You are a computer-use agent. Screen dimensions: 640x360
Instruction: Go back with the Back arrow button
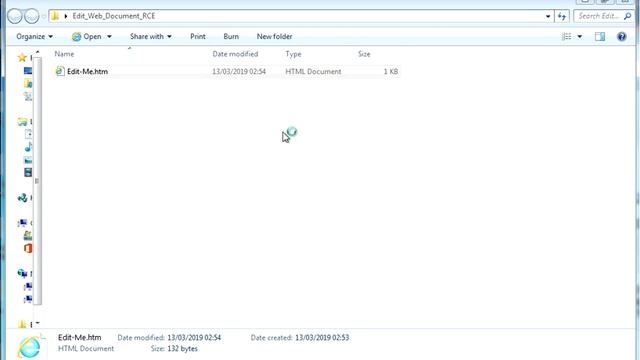pyautogui.click(x=15, y=16)
